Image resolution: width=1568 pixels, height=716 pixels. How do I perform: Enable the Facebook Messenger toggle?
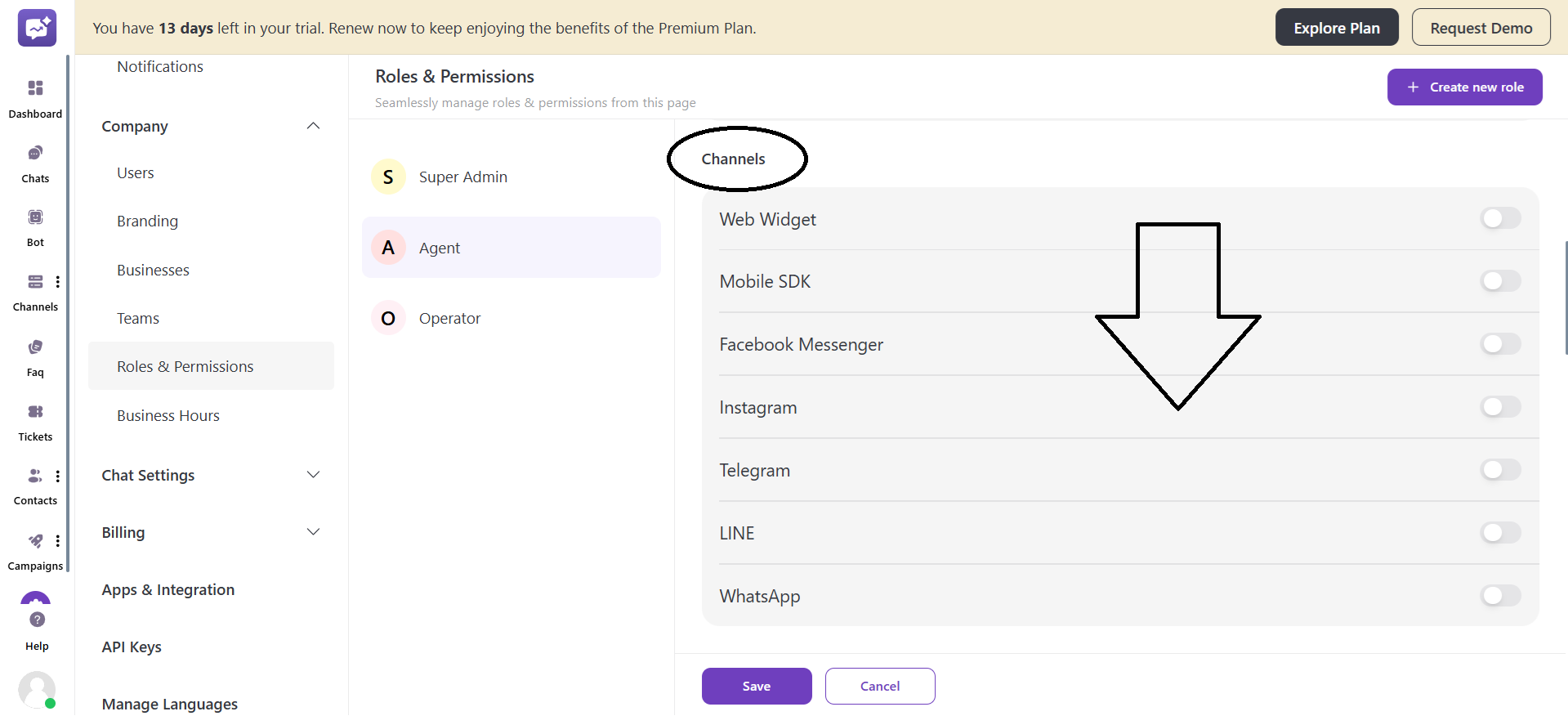(1500, 344)
